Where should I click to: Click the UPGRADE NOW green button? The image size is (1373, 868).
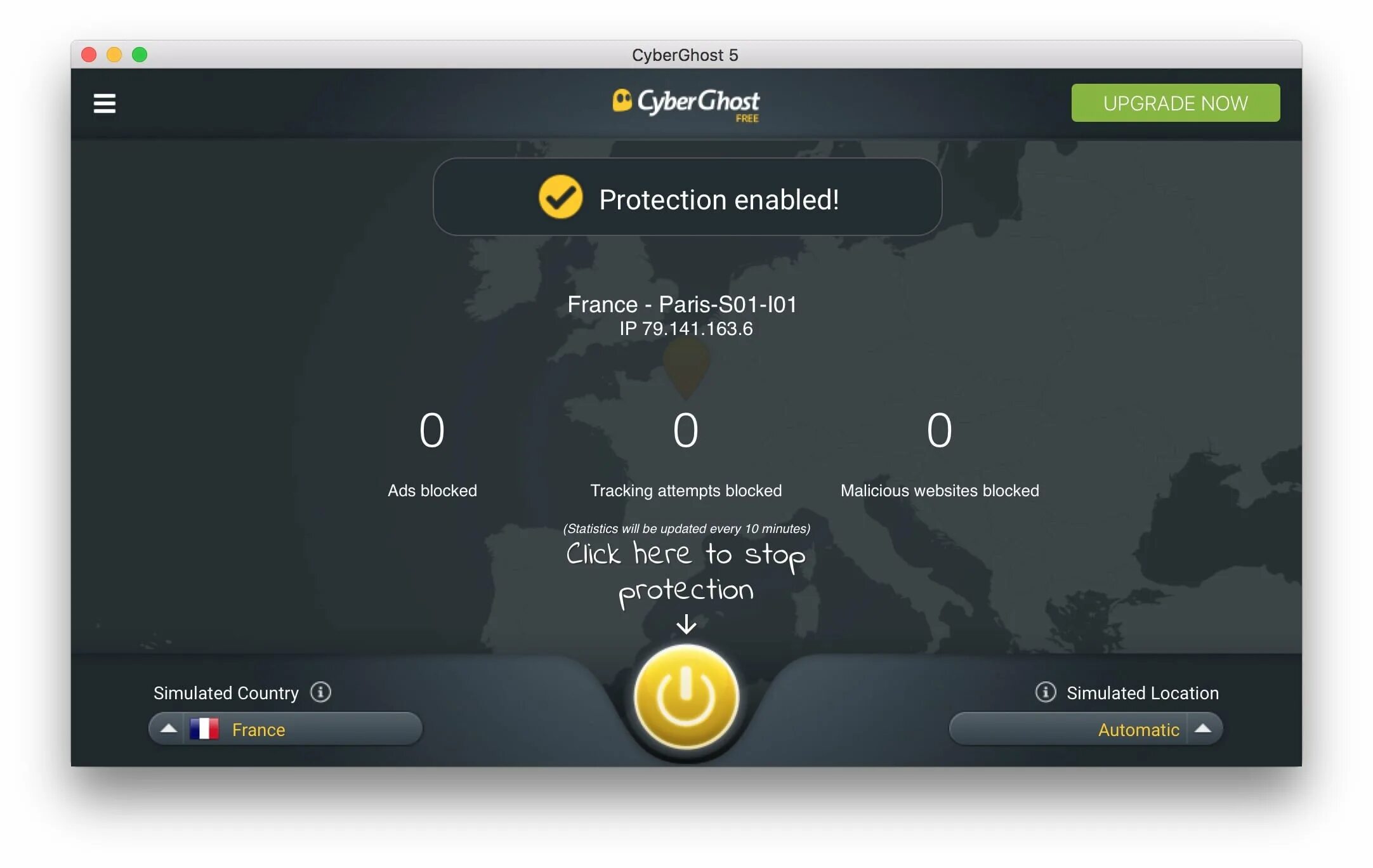point(1176,103)
